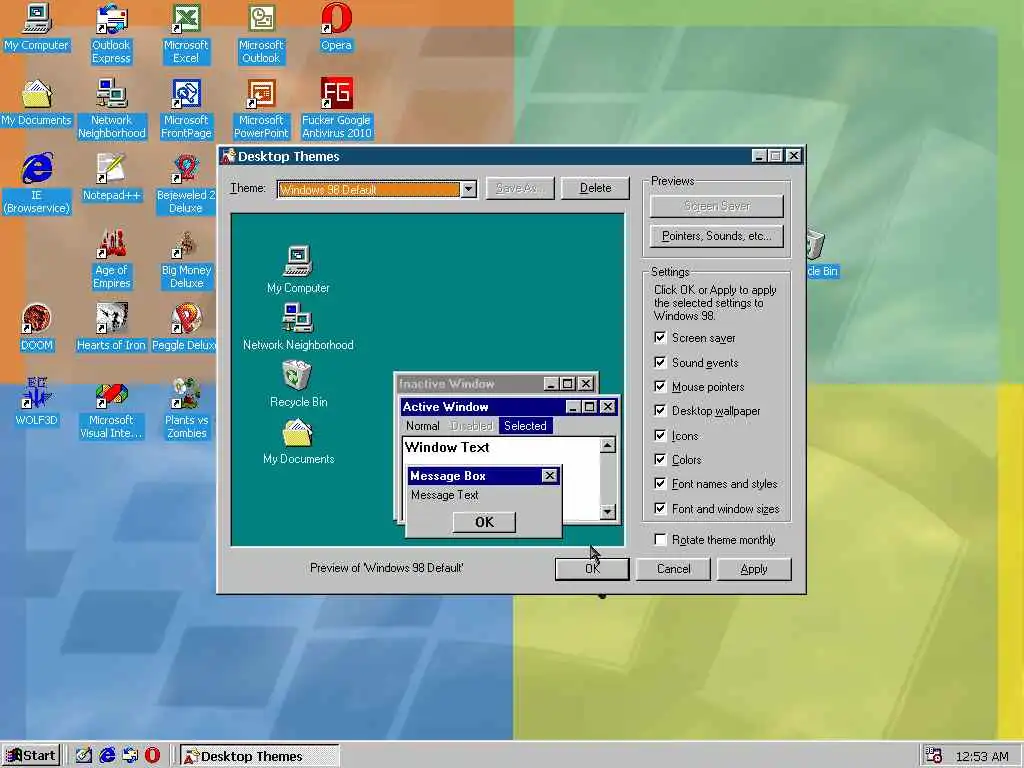
Task: Toggle the Desktop wallpaper checkbox
Action: [660, 411]
